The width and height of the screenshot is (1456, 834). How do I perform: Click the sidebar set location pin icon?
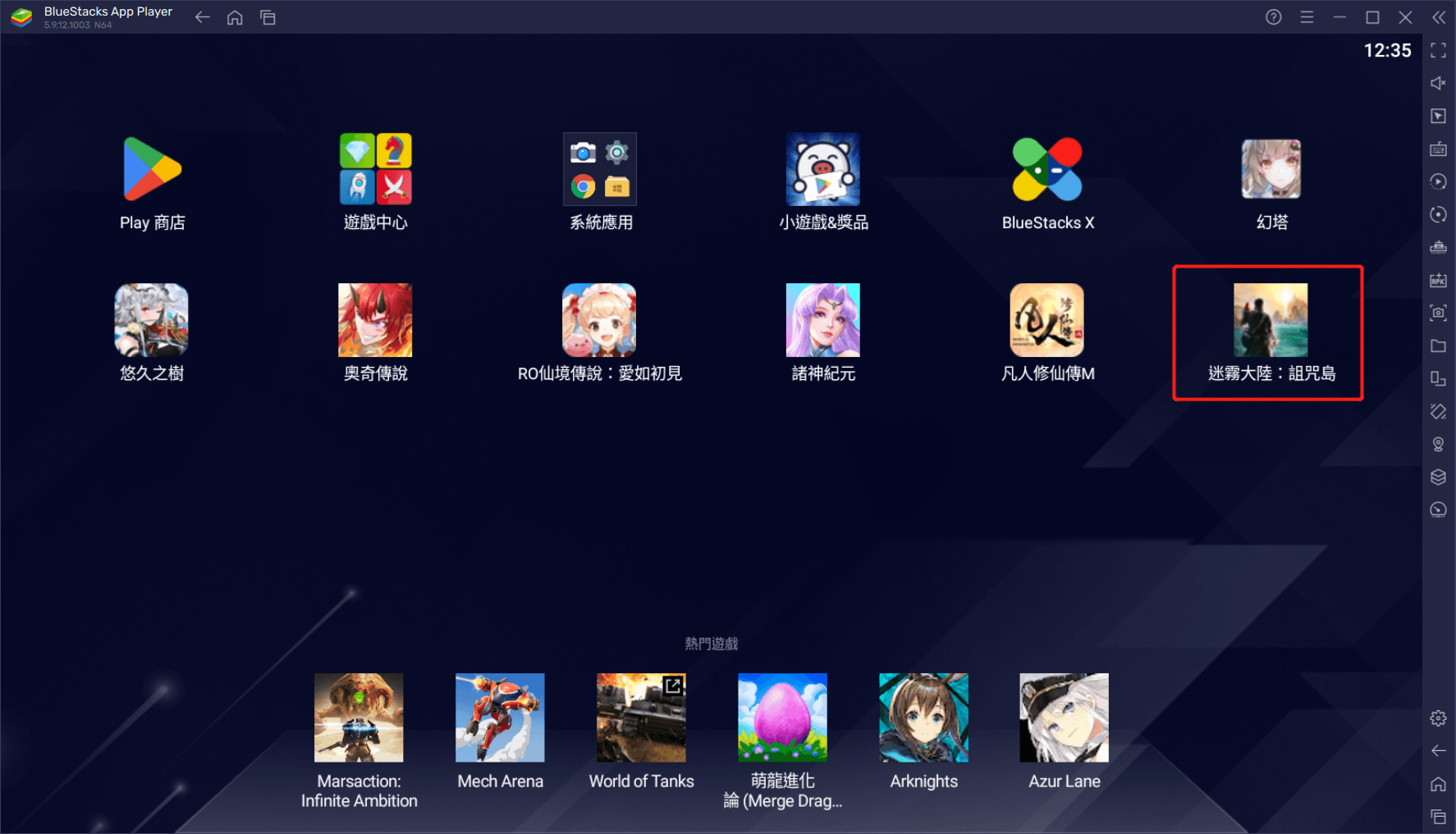point(1438,444)
